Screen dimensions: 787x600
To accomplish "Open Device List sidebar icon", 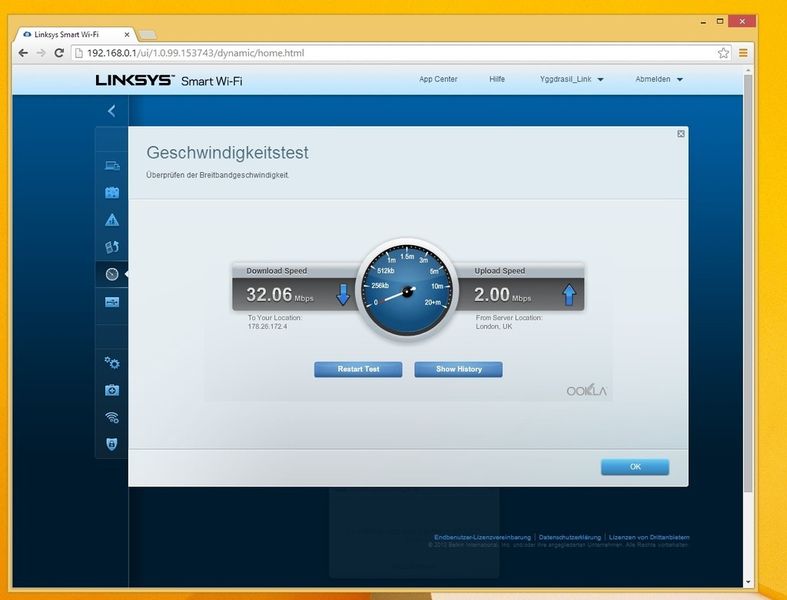I will click(112, 166).
